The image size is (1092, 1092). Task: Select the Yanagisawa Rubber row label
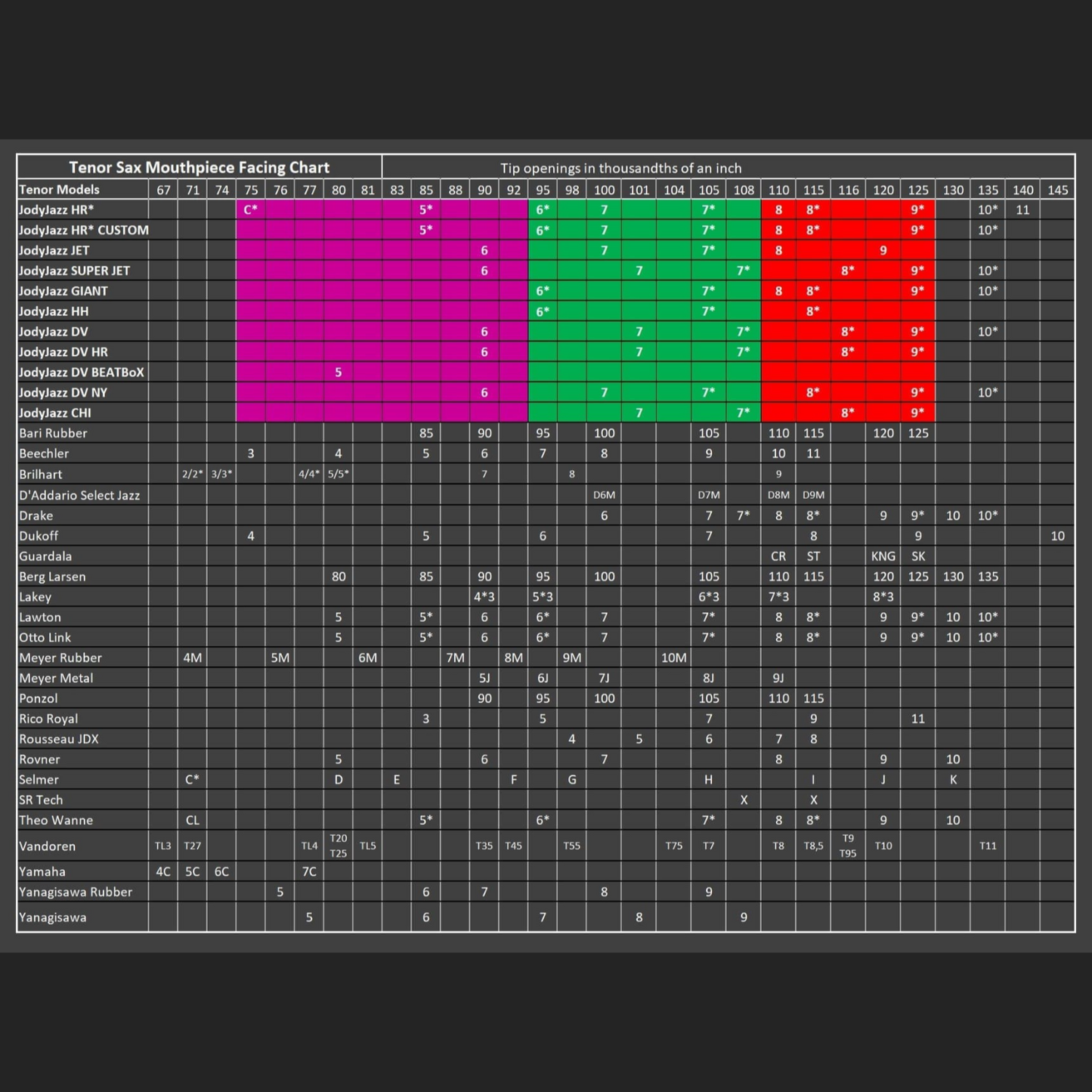tap(76, 892)
